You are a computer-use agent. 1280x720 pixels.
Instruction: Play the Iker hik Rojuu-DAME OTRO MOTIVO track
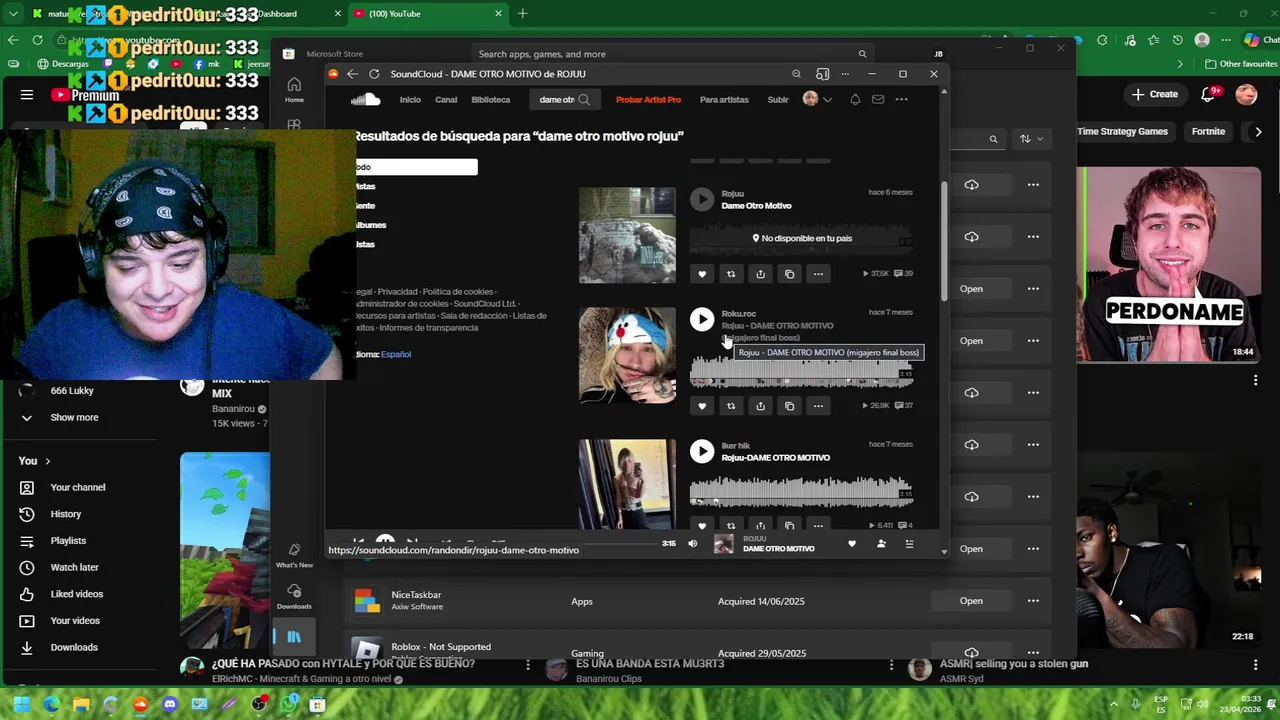point(702,451)
